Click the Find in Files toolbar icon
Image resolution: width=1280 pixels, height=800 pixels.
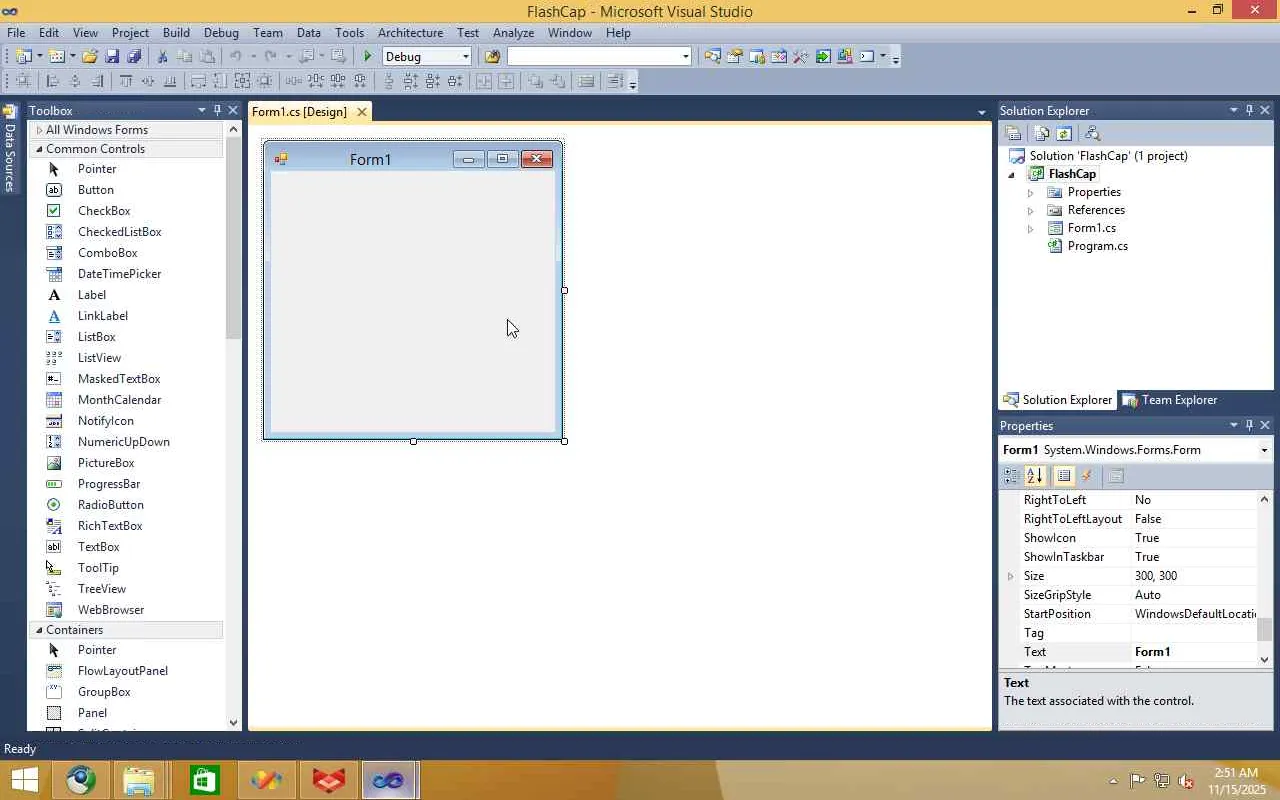tap(492, 57)
